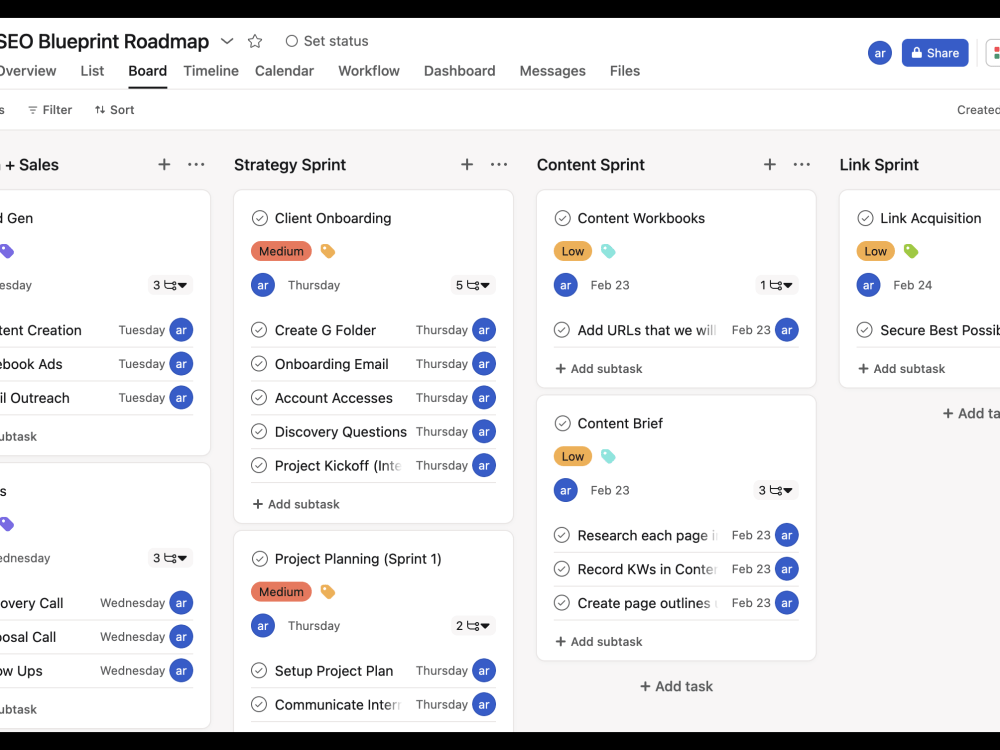Add a subtask under Content Workbooks

pyautogui.click(x=598, y=368)
